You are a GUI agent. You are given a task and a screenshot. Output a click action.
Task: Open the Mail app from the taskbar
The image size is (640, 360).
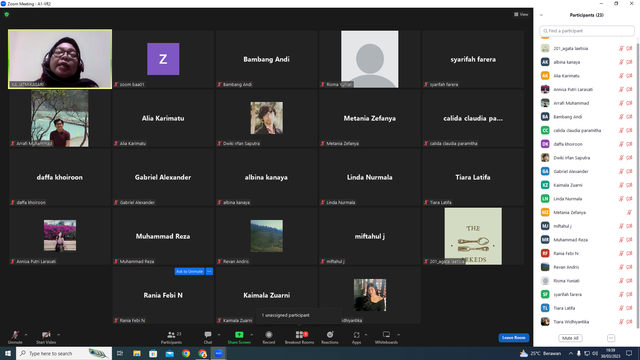click(x=169, y=353)
